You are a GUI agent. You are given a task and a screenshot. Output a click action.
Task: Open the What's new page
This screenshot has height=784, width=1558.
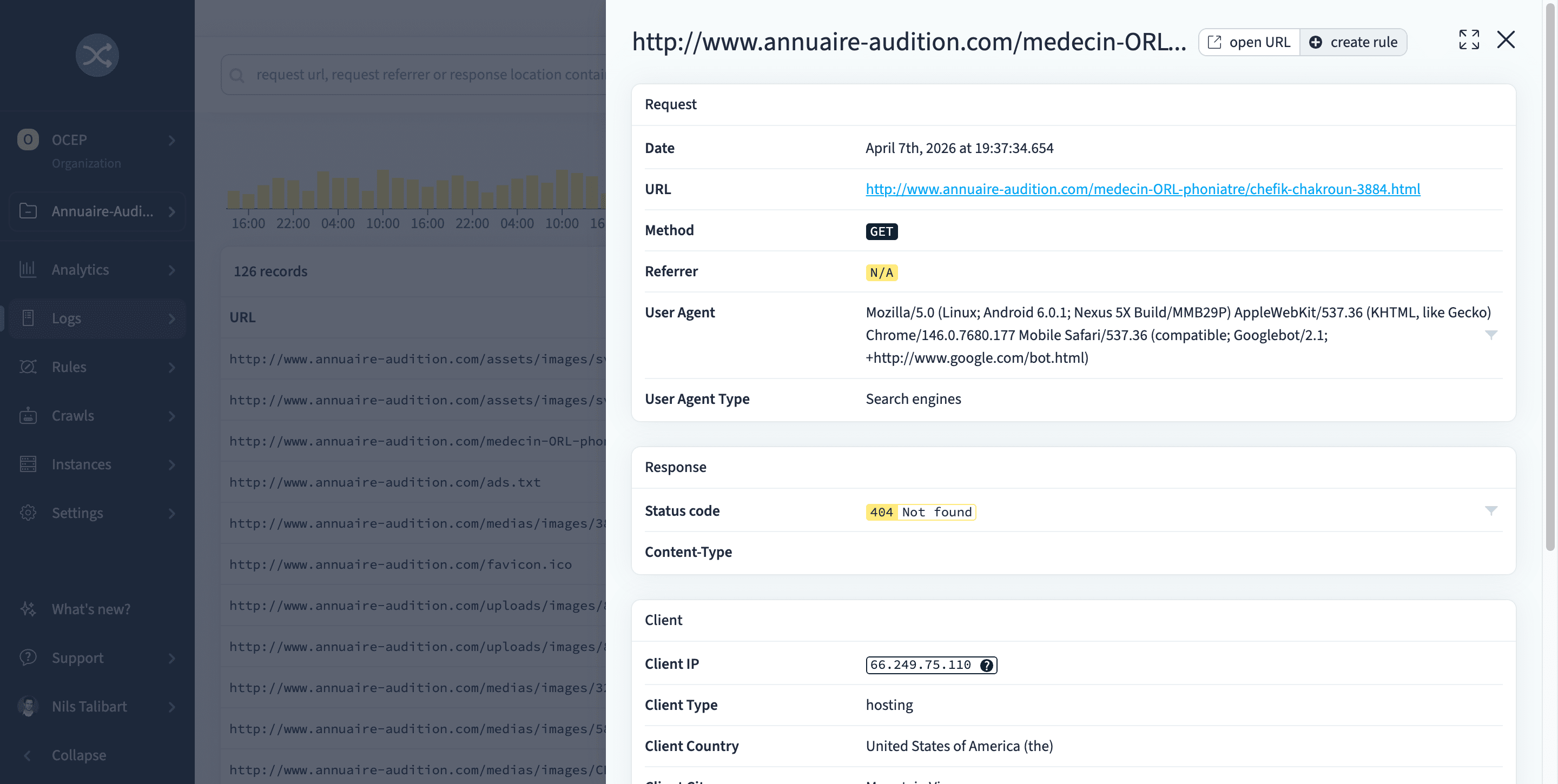97,609
